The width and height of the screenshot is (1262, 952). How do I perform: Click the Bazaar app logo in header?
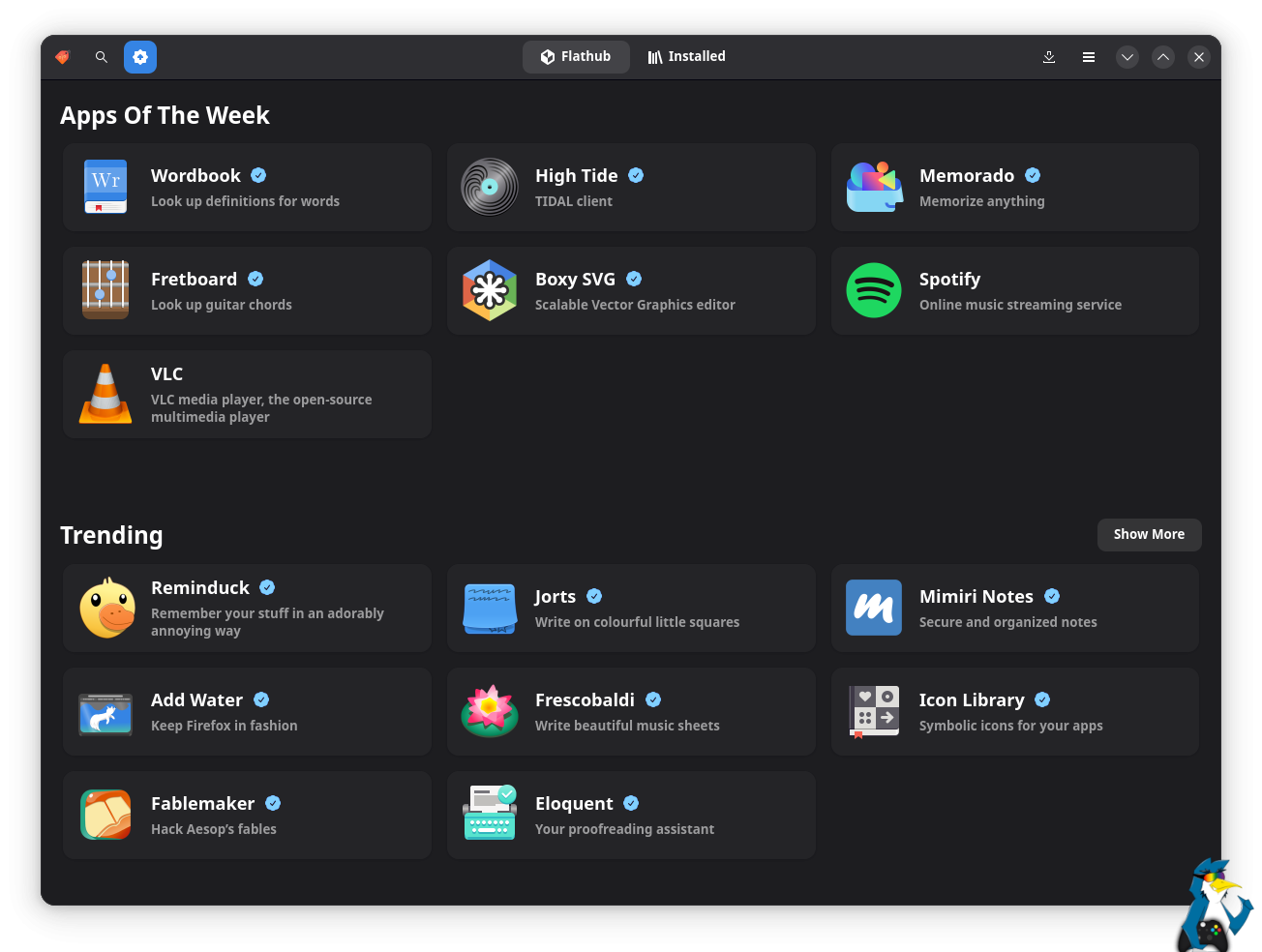coord(63,57)
